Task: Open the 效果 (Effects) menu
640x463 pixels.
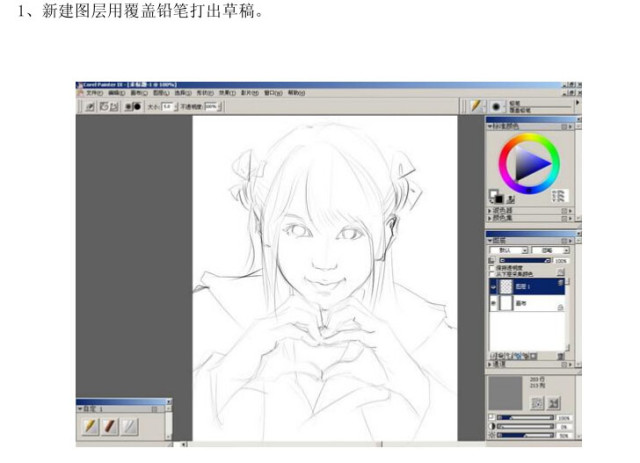Action: click(x=227, y=93)
